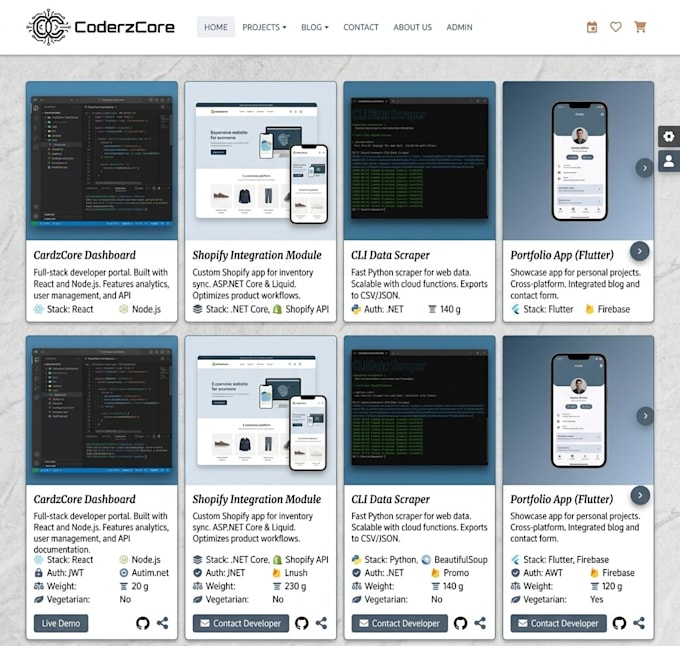Open GitHub icon on bottom Shopify Integration card
Image resolution: width=680 pixels, height=646 pixels.
(x=301, y=623)
